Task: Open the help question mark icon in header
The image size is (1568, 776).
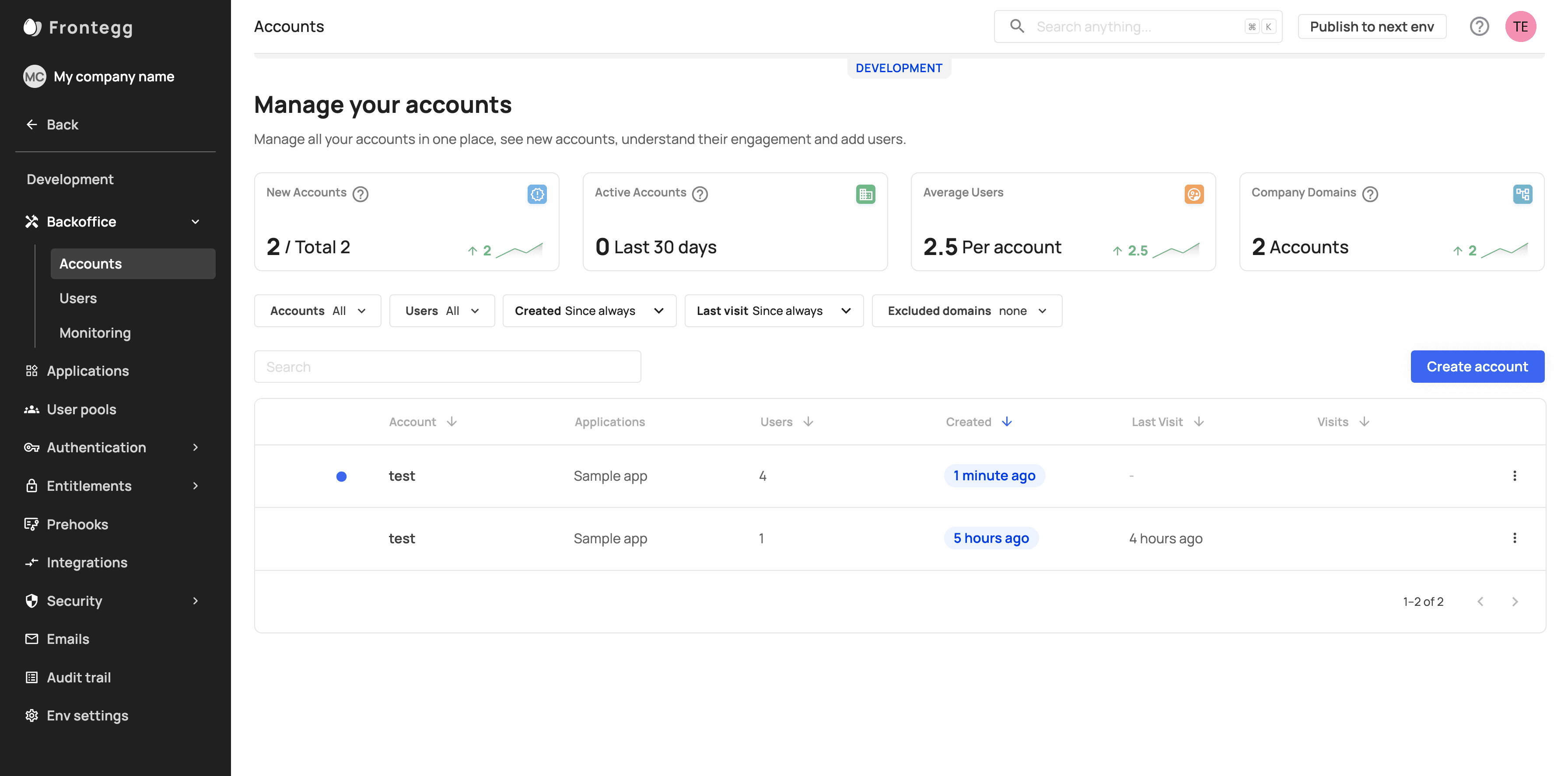Action: coord(1479,27)
